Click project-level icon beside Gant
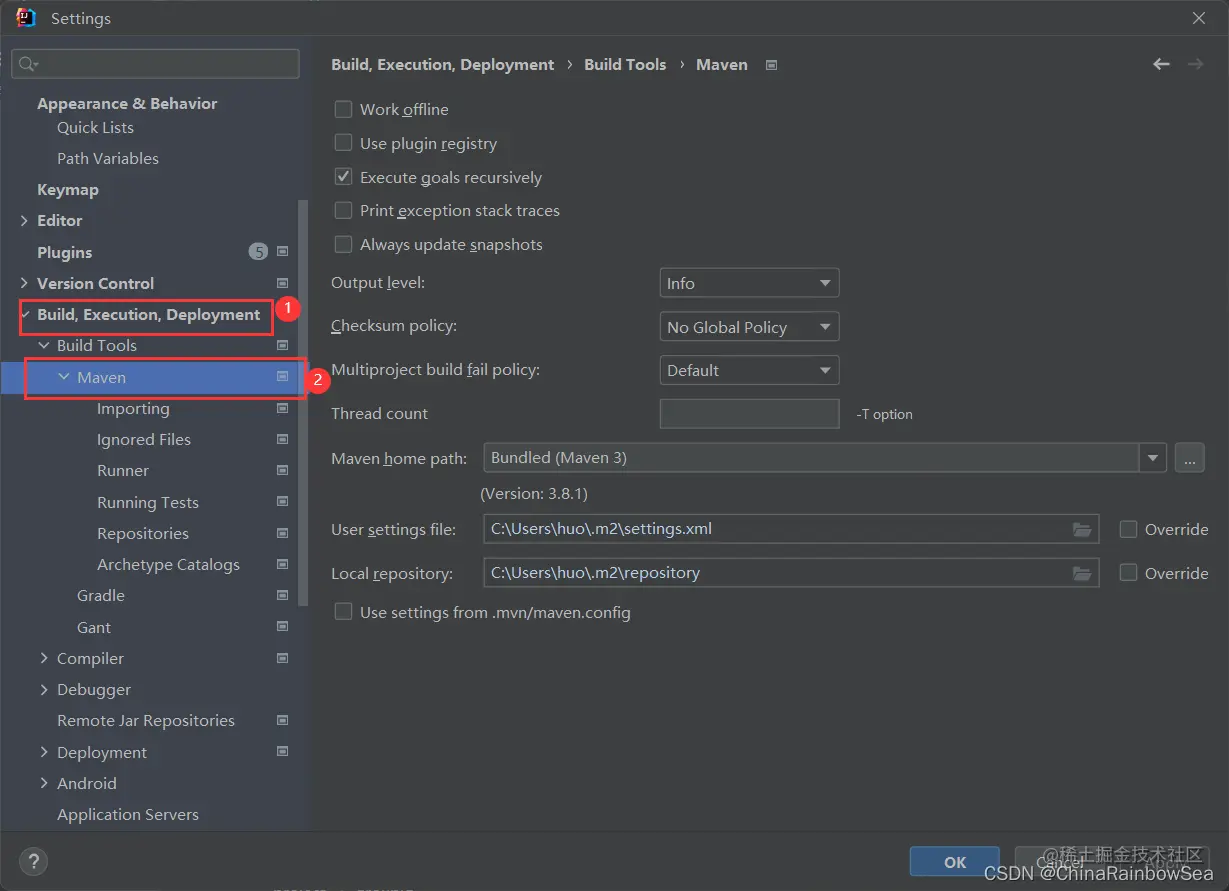 click(283, 627)
